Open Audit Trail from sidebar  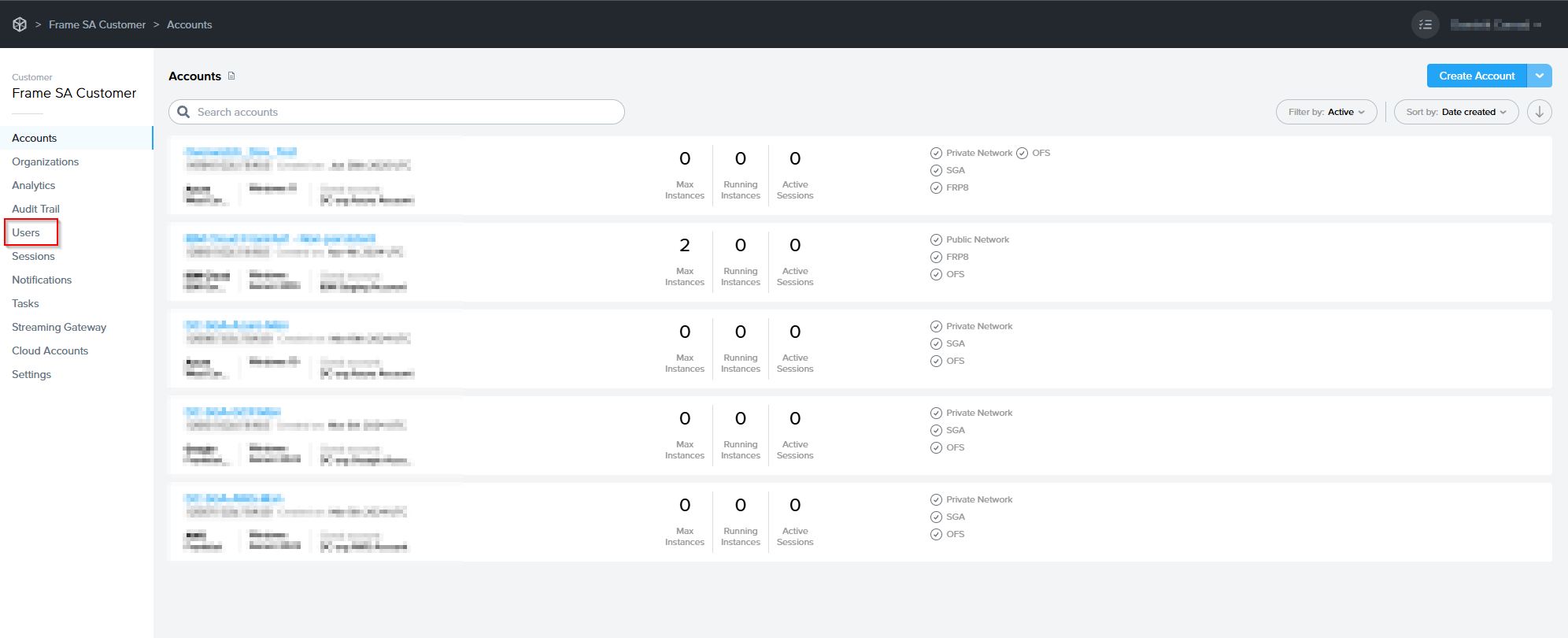tap(35, 209)
